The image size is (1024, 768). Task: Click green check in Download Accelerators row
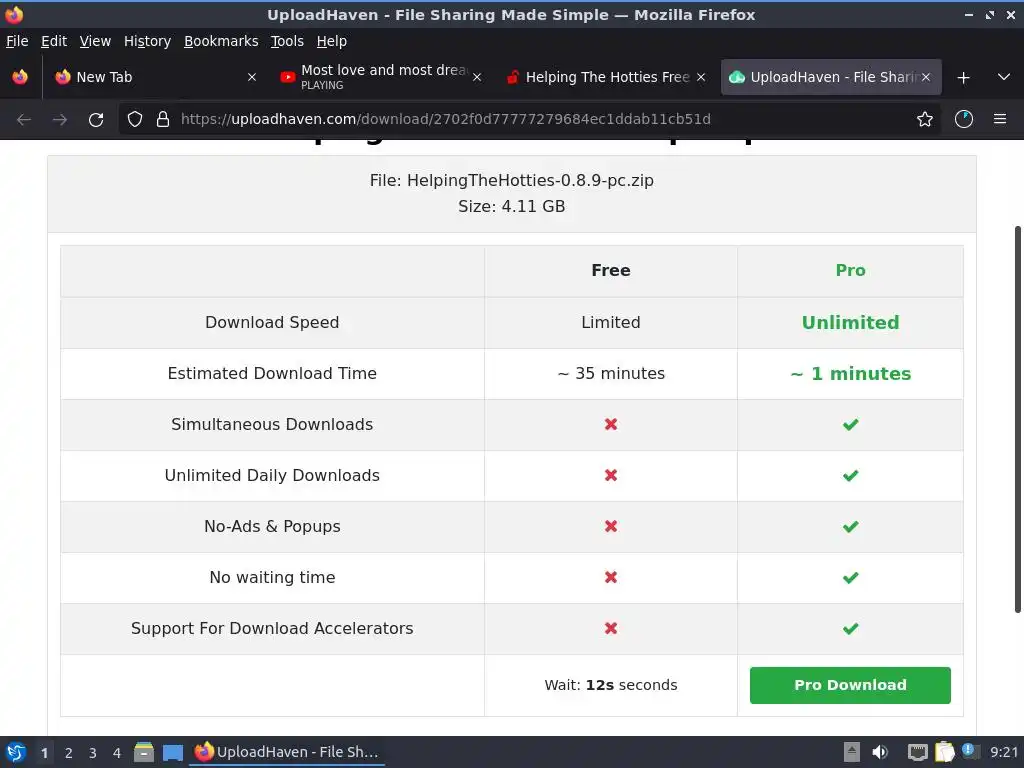click(x=850, y=628)
